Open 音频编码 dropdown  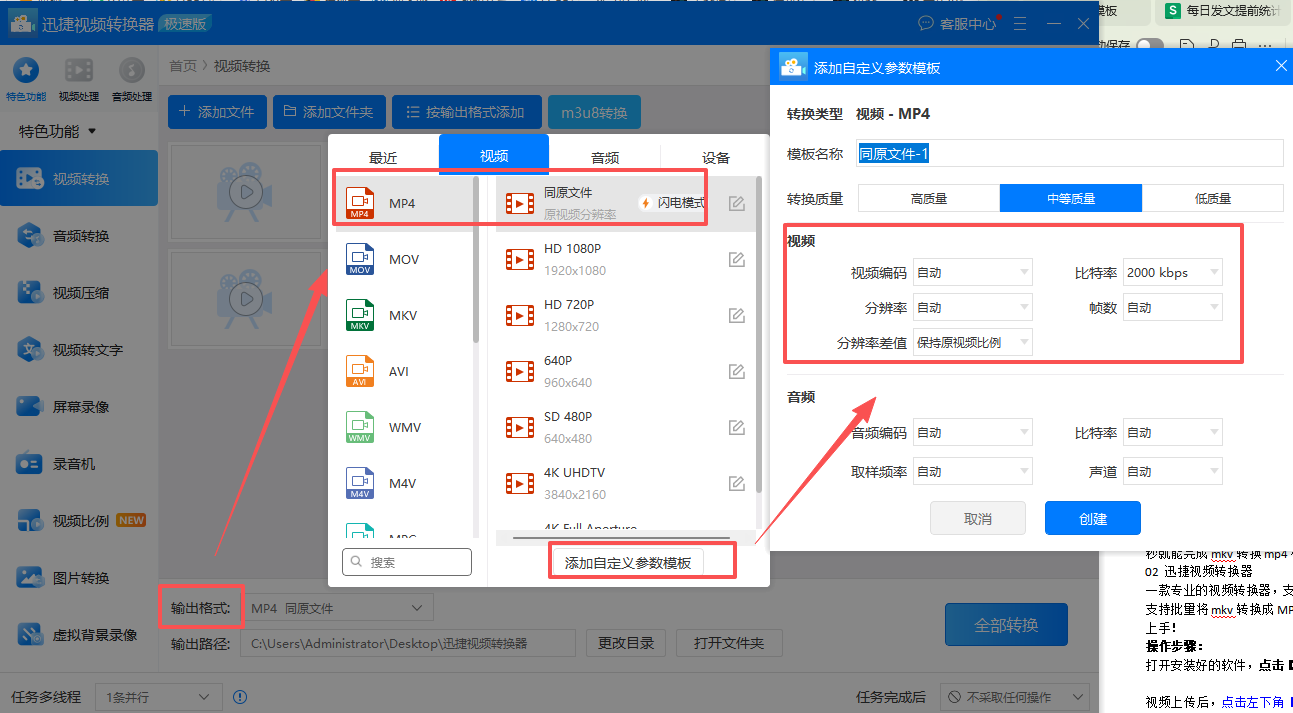pos(973,432)
